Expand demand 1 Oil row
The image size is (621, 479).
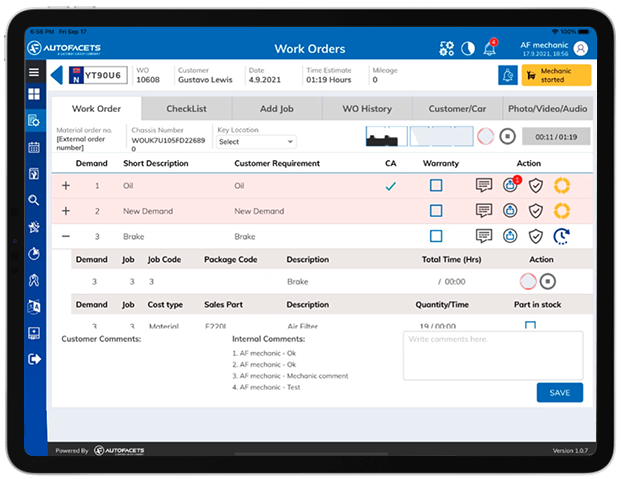tap(66, 185)
